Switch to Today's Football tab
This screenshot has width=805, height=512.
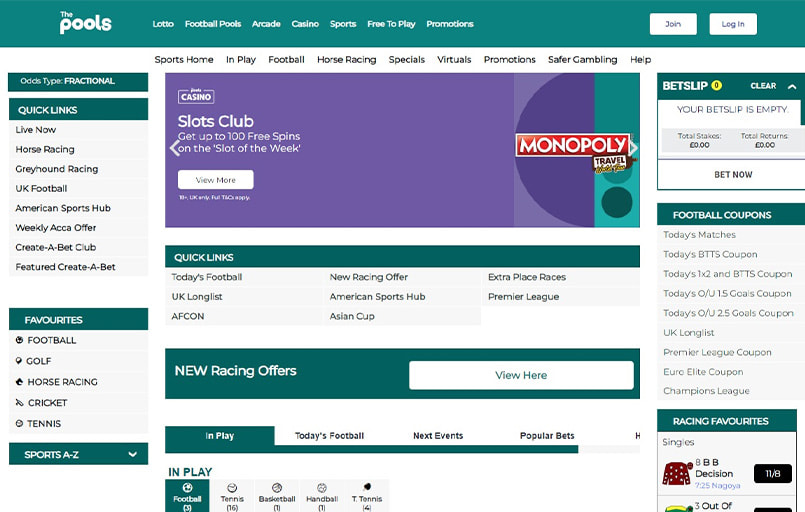pyautogui.click(x=329, y=435)
